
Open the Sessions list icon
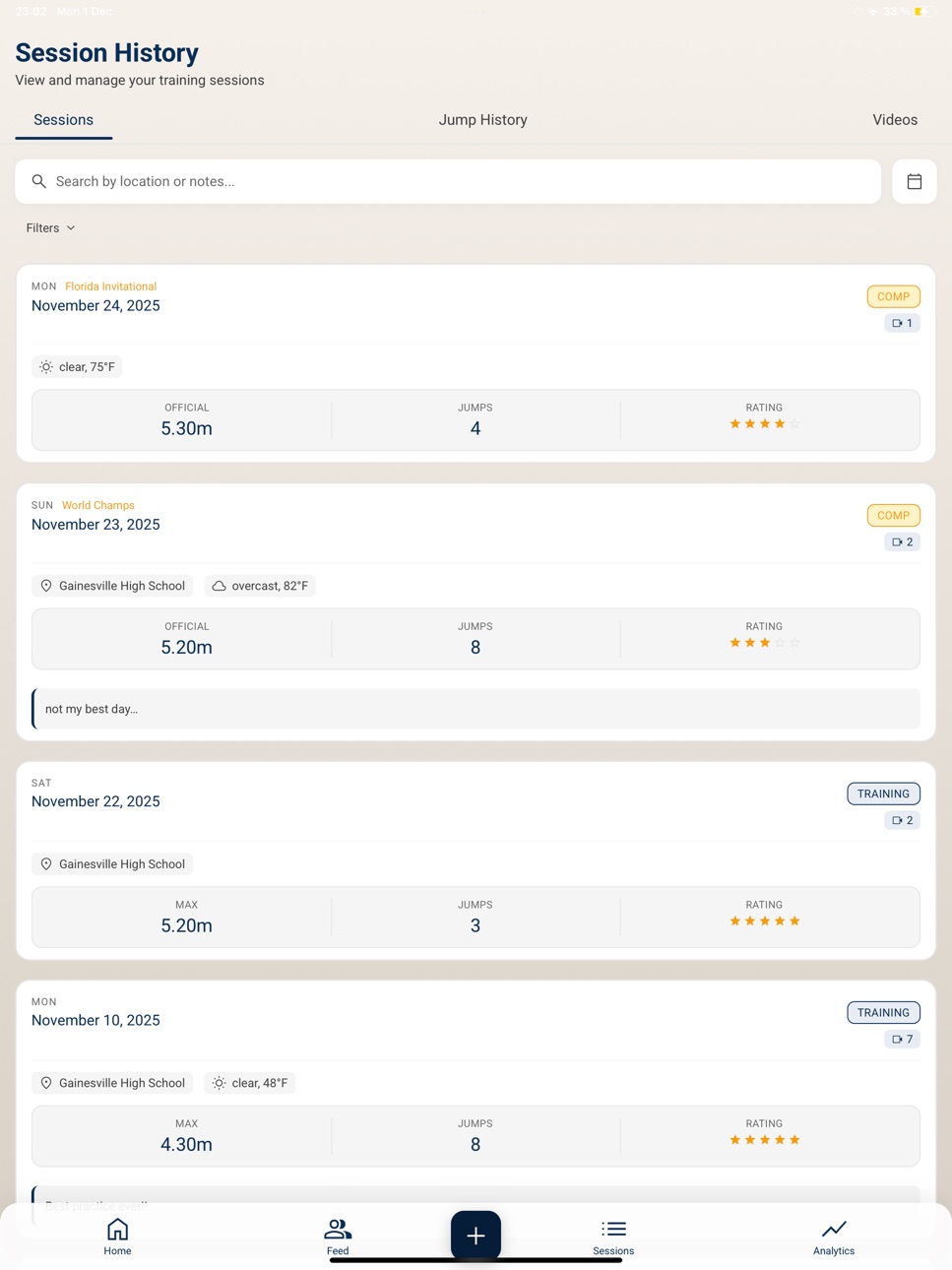coord(613,1229)
